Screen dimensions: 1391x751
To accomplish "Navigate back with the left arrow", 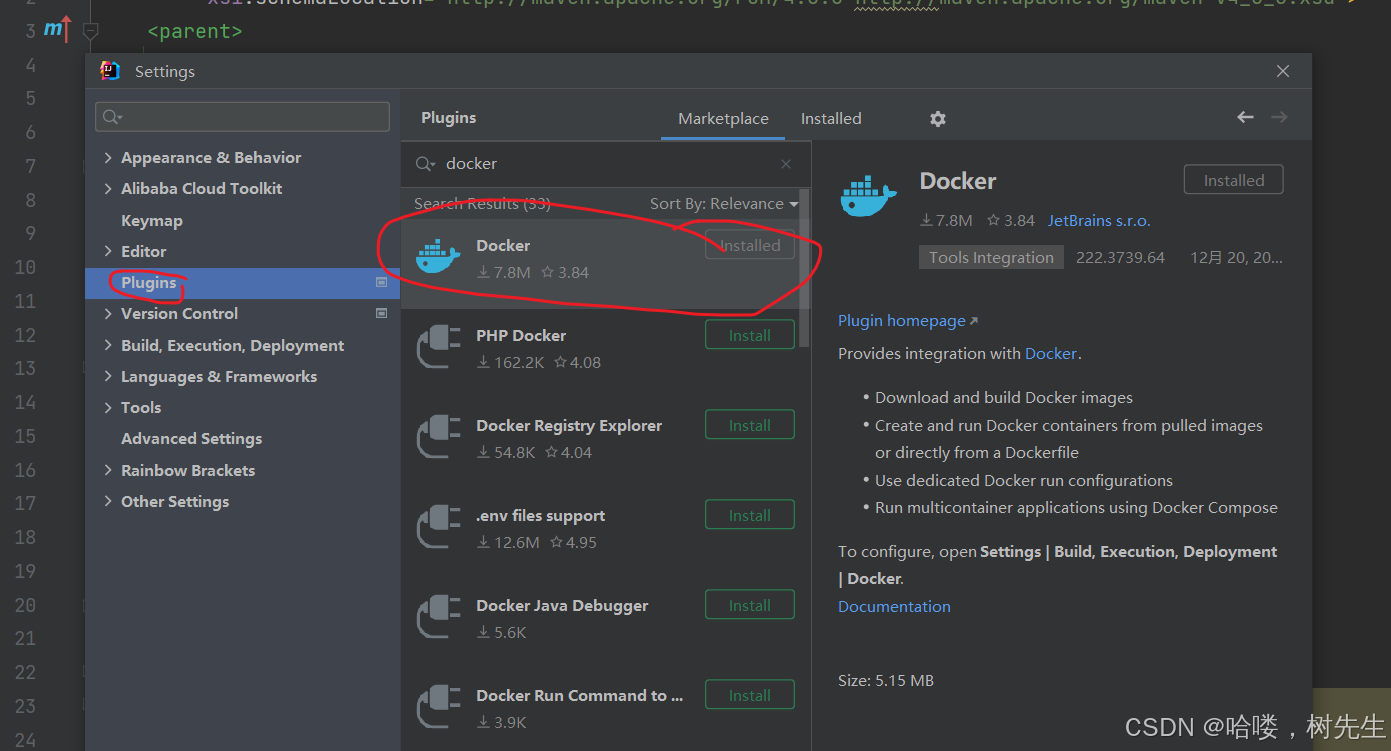I will (x=1245, y=117).
